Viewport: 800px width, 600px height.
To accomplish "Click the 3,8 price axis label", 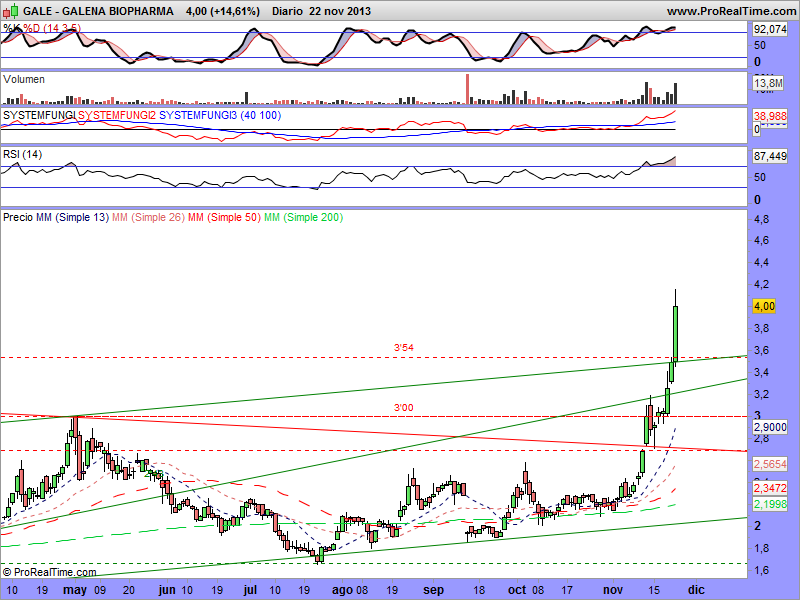I will pyautogui.click(x=761, y=328).
